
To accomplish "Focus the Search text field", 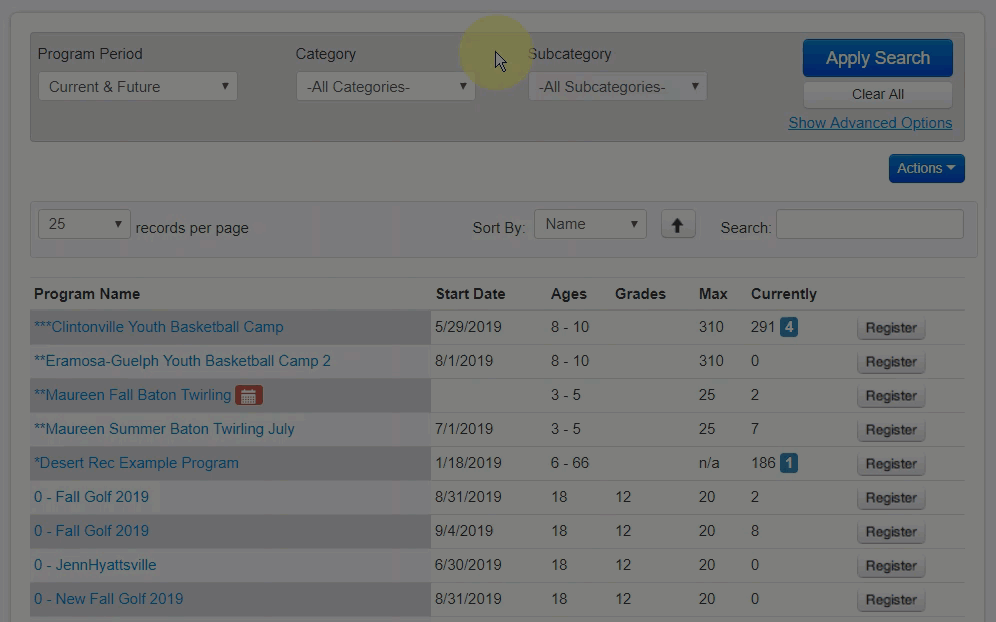I will pos(869,225).
